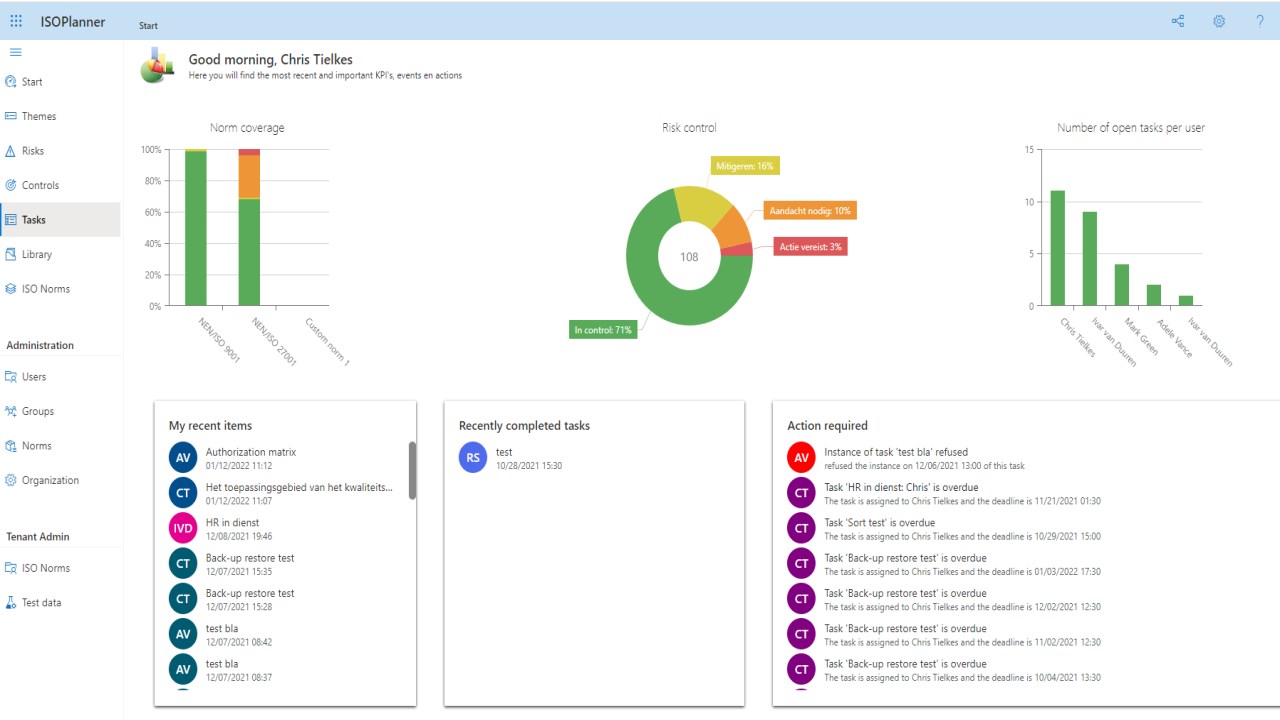Open the app launcher grid icon
This screenshot has height=720, width=1280.
point(16,21)
